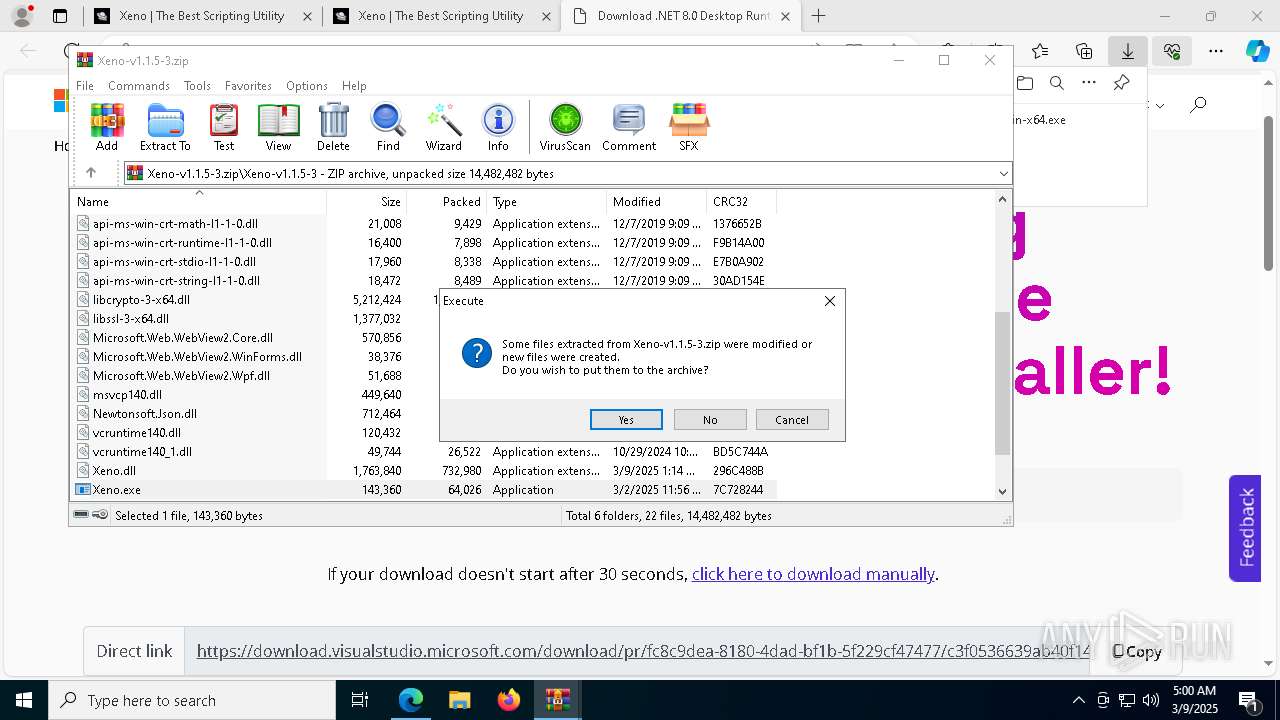Open the Tools menu
This screenshot has width=1280, height=720.
pos(197,86)
